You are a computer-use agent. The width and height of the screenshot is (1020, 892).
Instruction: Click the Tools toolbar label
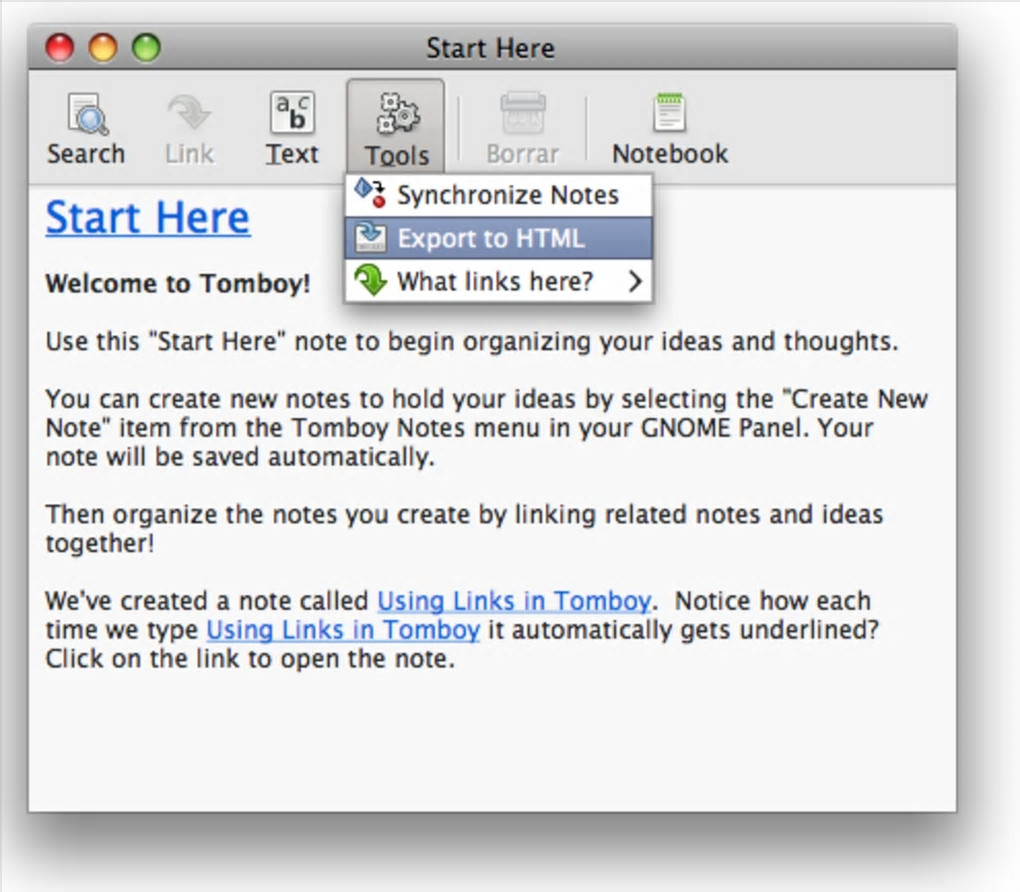(397, 155)
